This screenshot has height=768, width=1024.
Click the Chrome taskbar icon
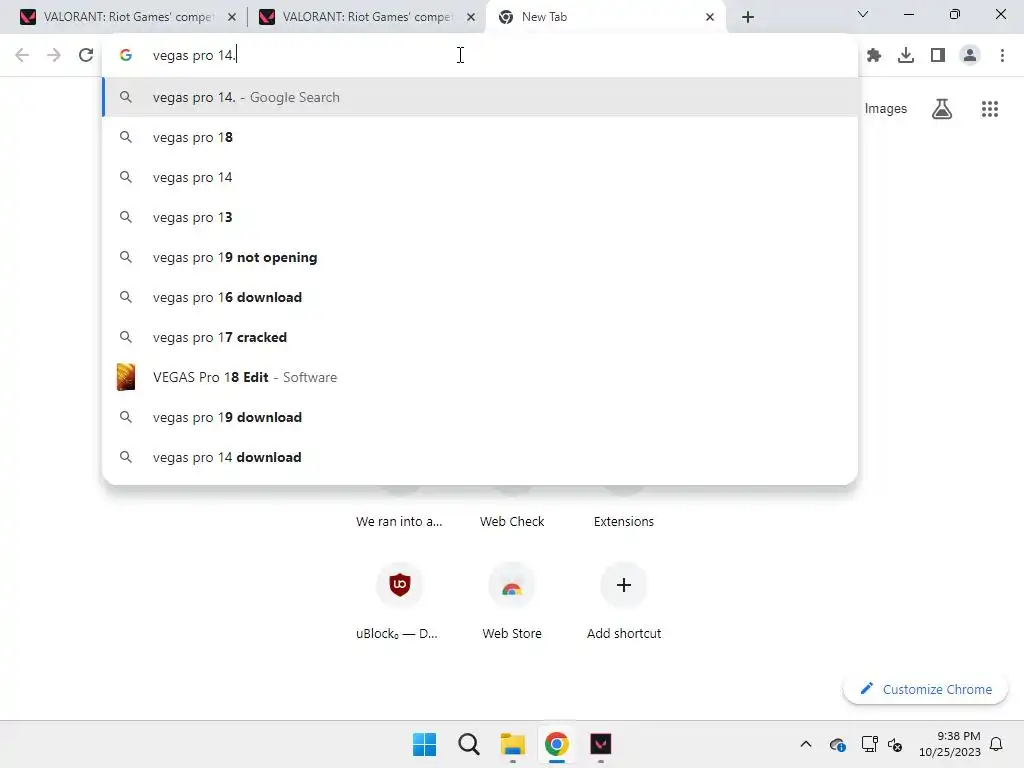[556, 744]
